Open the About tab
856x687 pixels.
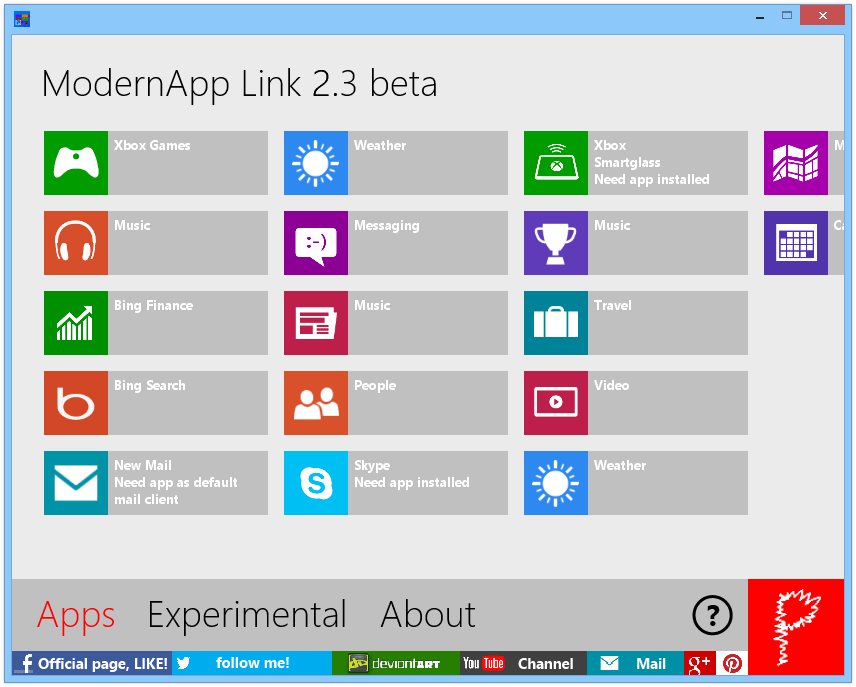click(x=428, y=614)
